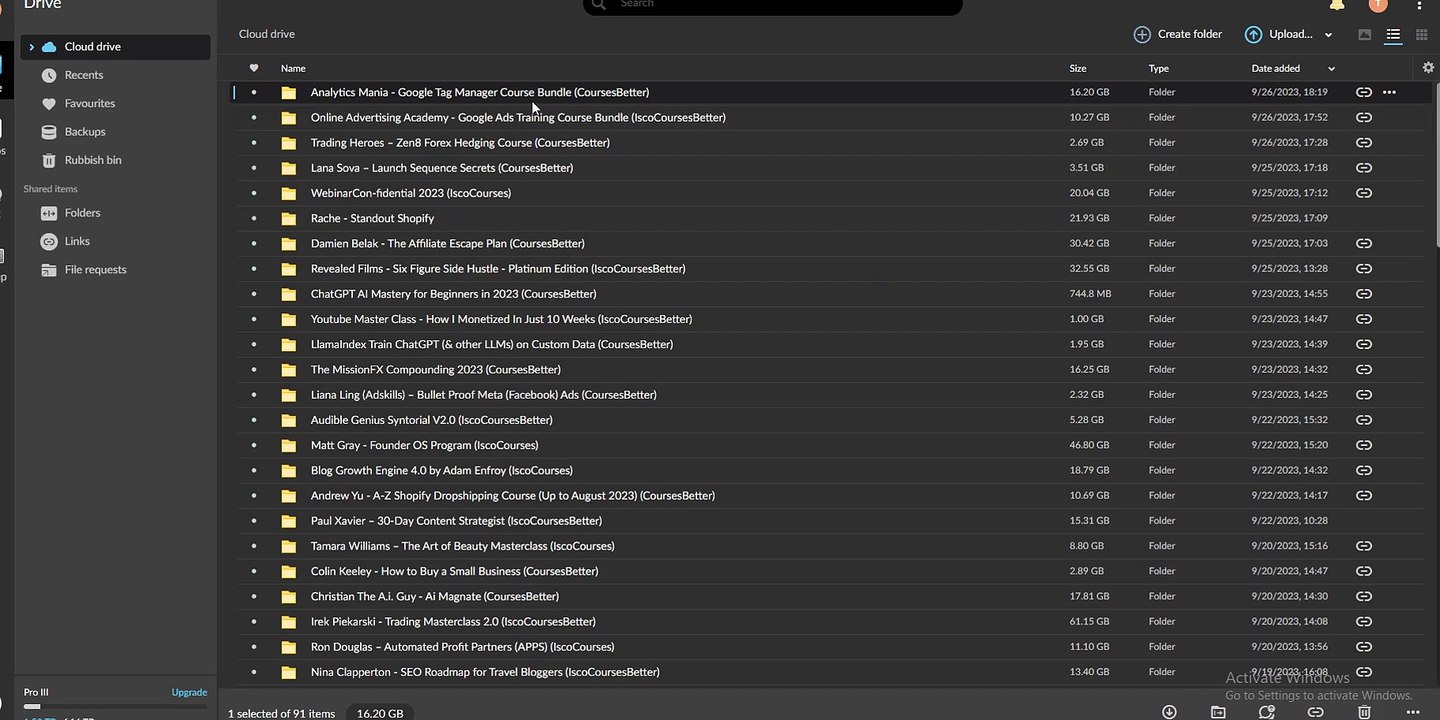The height and width of the screenshot is (720, 1440).
Task: Click the search field
Action: [x=772, y=6]
